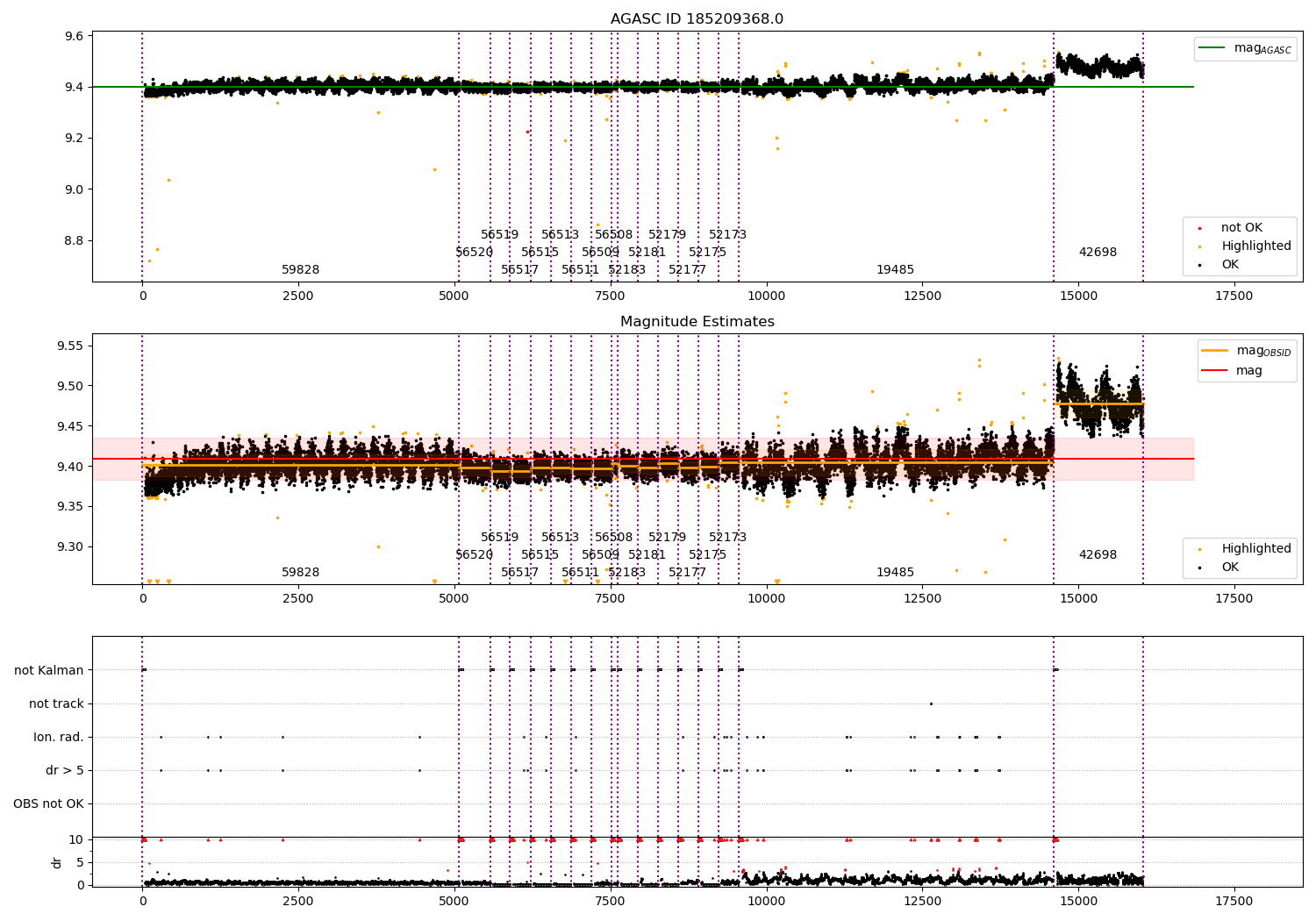Click the 'OBS not OK' axis label
The width and height of the screenshot is (1316, 921).
48,803
